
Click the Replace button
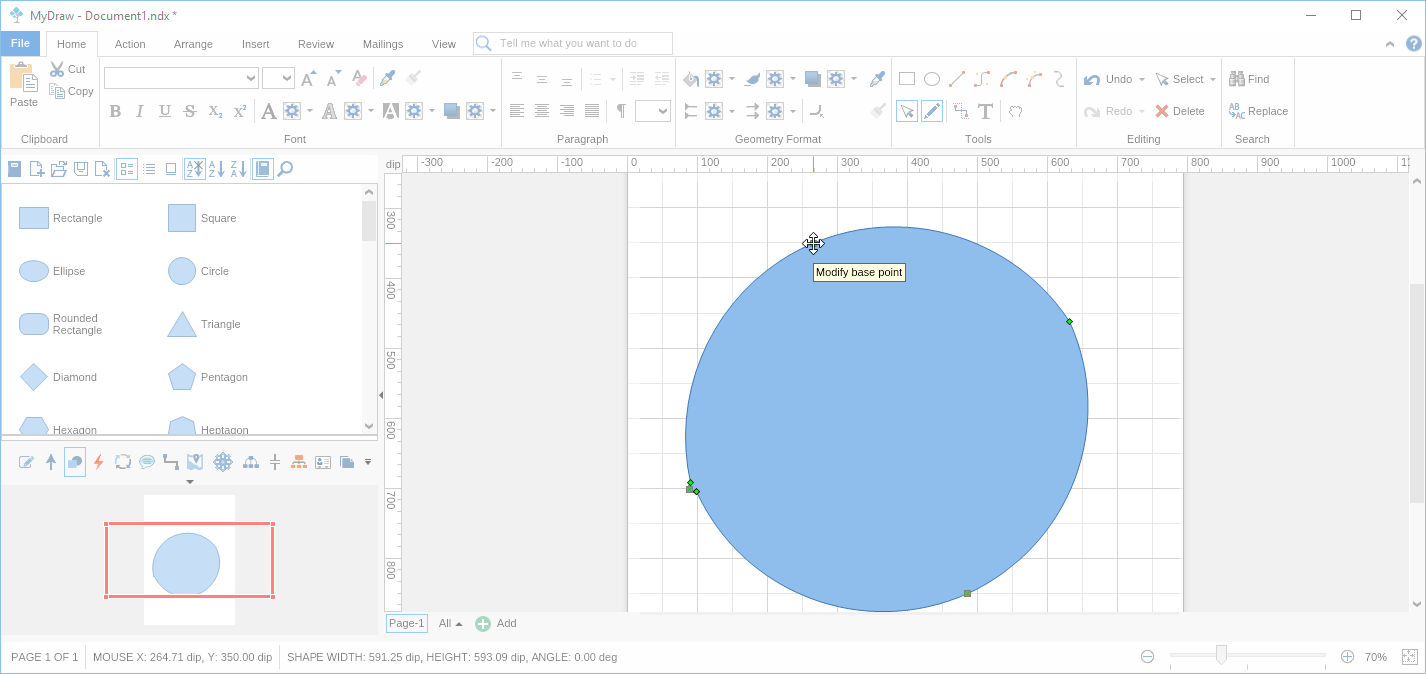pos(1258,111)
